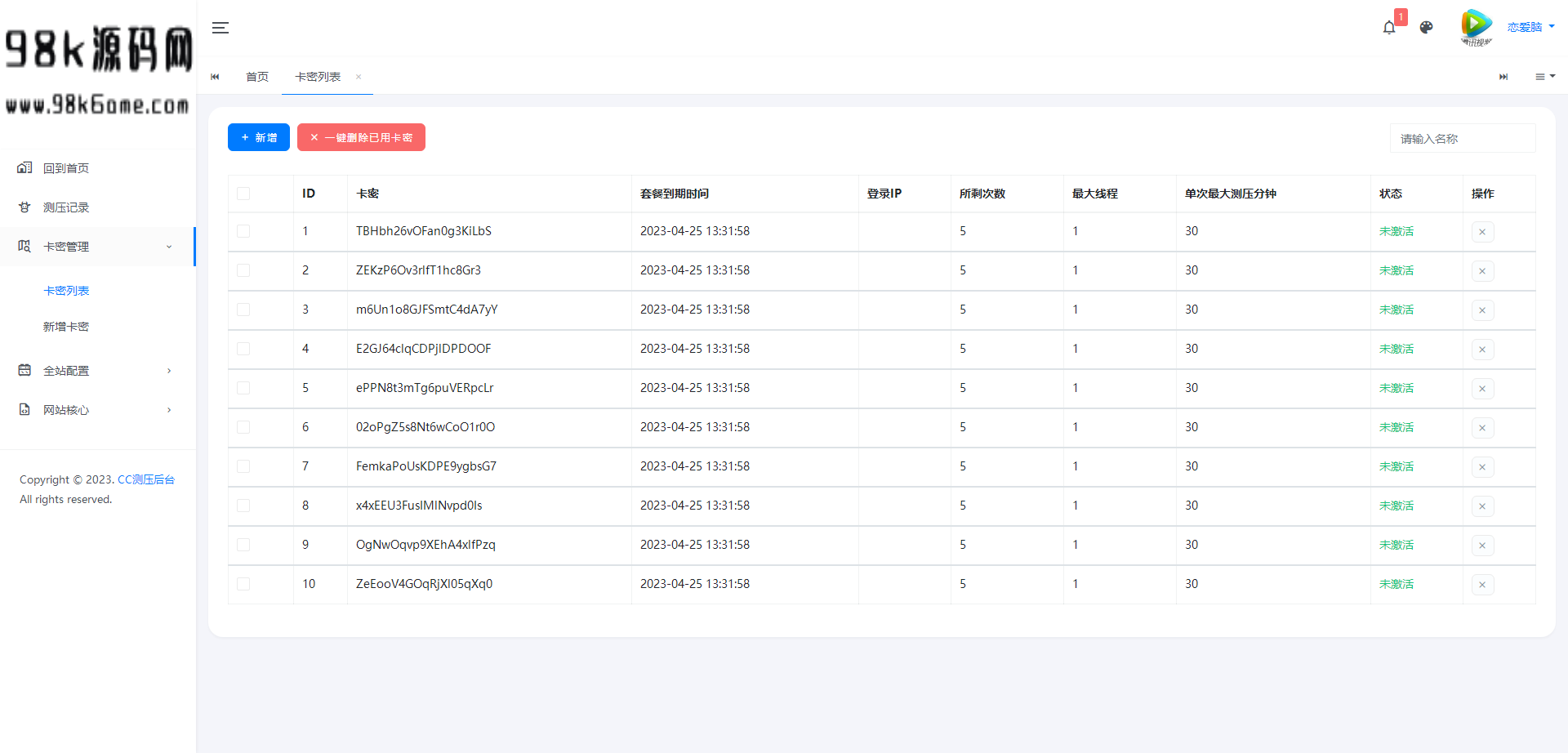
Task: Select the checkbox for row ID 8
Action: (243, 506)
